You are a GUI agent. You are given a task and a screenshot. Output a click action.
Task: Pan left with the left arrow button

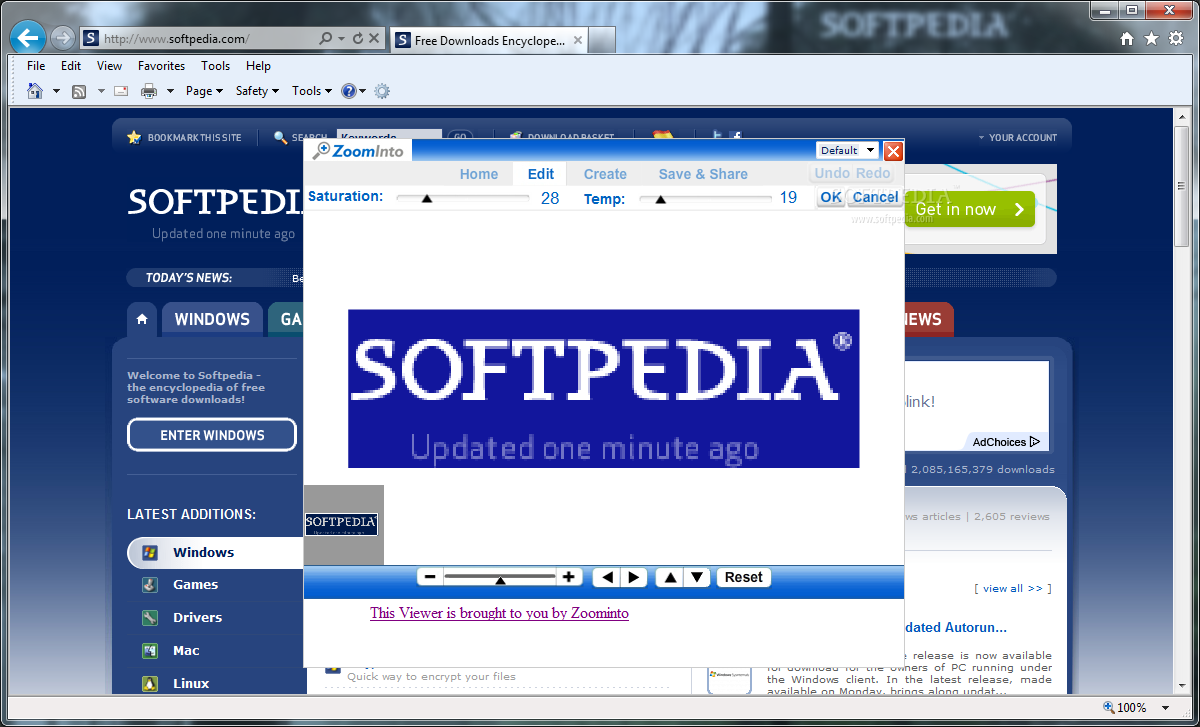coord(606,577)
